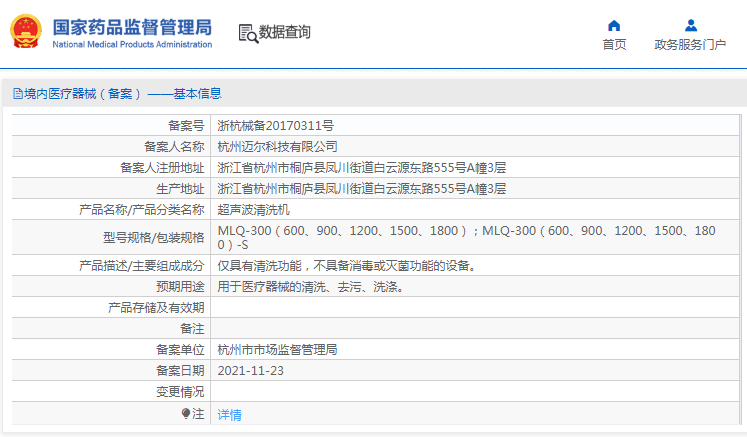Click the national emblem logo

(26, 31)
